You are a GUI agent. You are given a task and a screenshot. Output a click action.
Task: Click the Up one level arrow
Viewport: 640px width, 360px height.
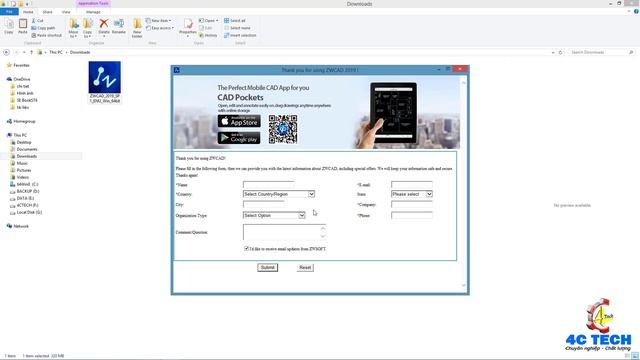pyautogui.click(x=31, y=52)
